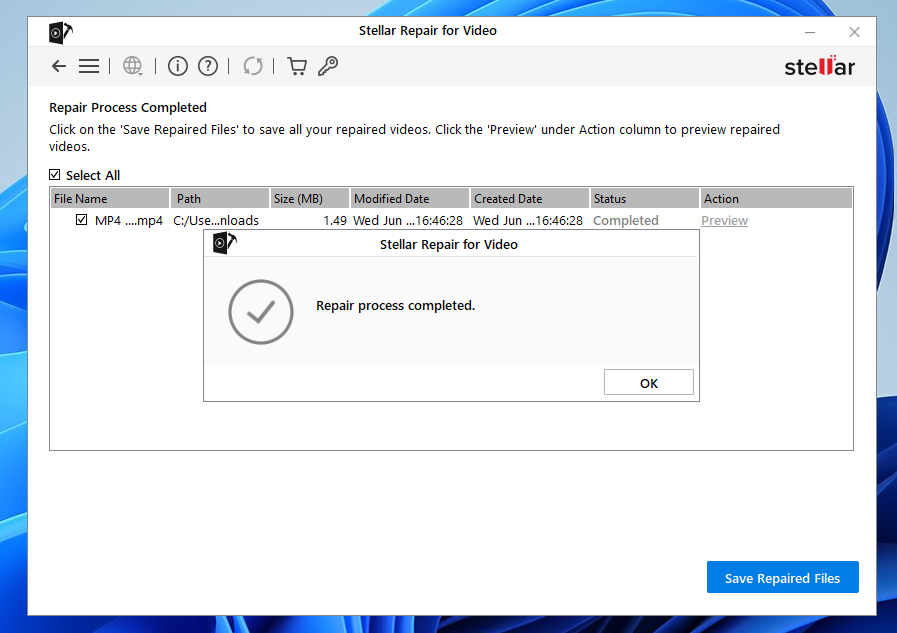Uncheck the MP4 file row checkbox
897x633 pixels.
[81, 220]
